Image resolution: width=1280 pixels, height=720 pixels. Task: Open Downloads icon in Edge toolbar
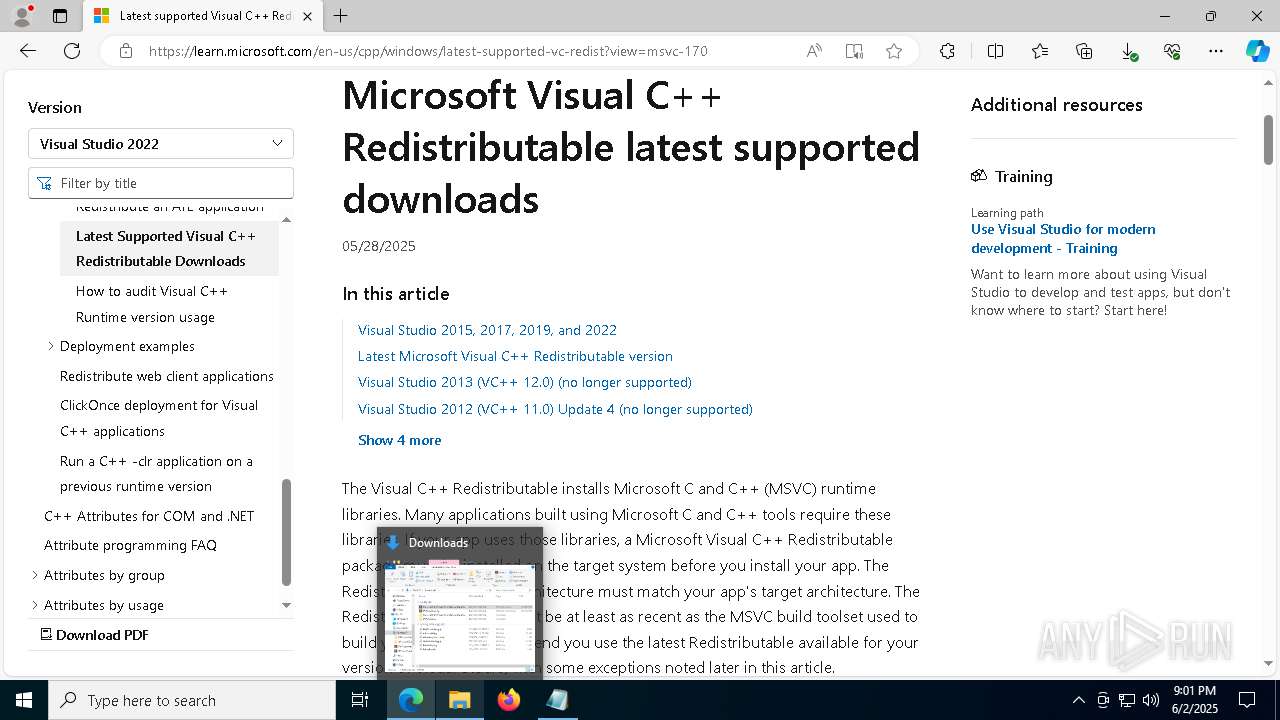click(x=1128, y=51)
